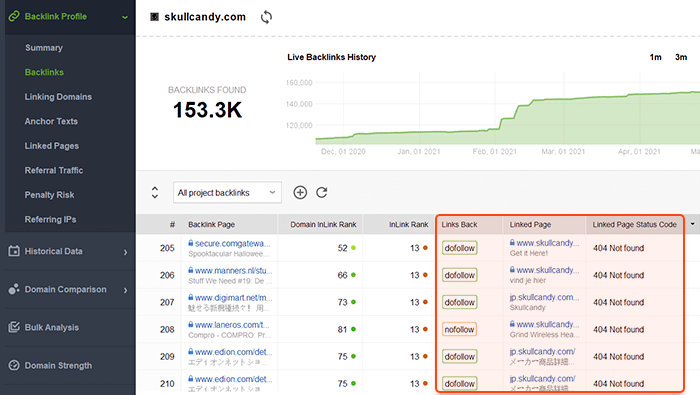This screenshot has height=395, width=700.
Task: Open www.edion.com/det... link in row 210
Action: [x=233, y=379]
